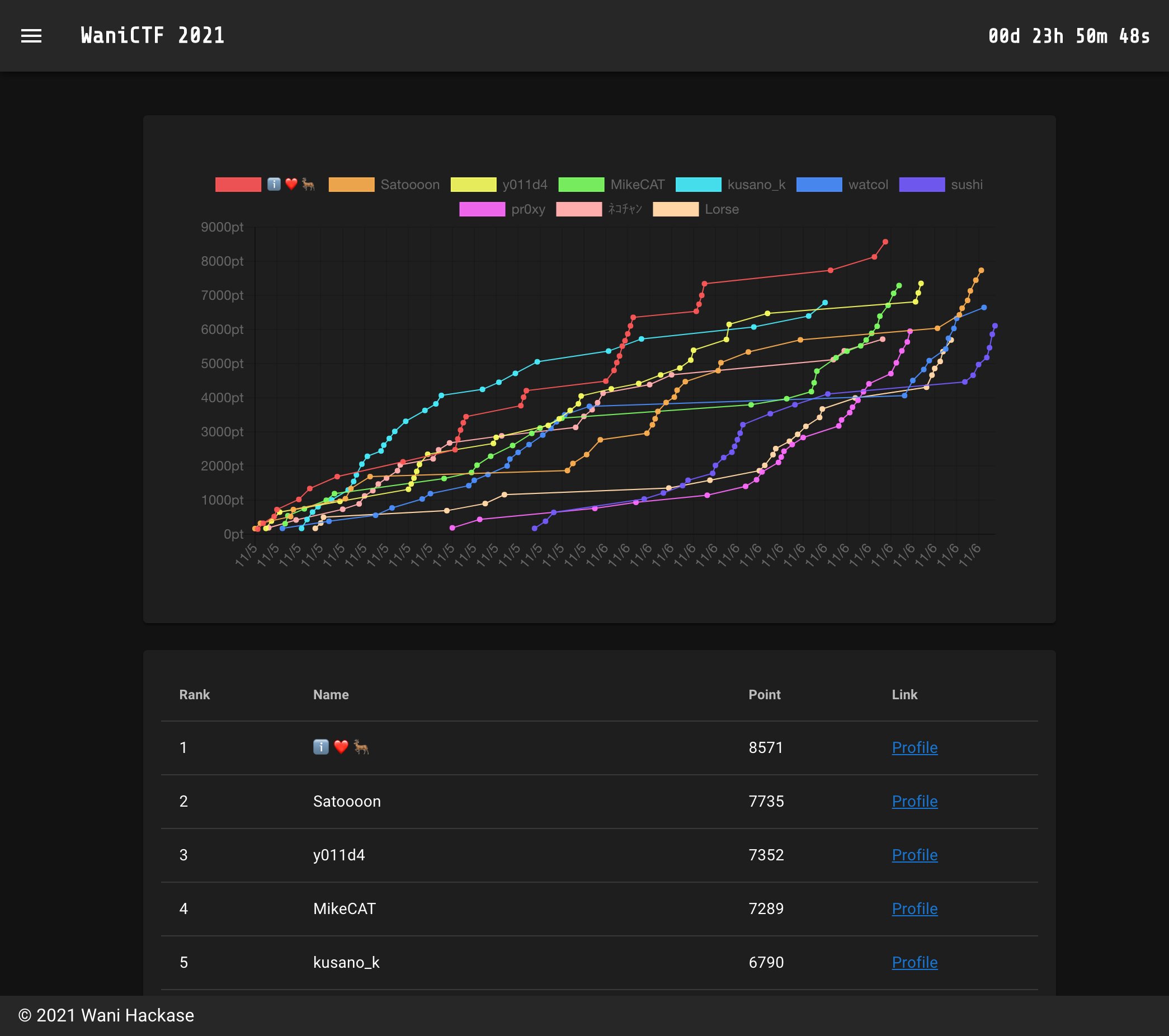Hide y011d4 line via yellow legend
This screenshot has height=1036, width=1169.
pos(473,185)
